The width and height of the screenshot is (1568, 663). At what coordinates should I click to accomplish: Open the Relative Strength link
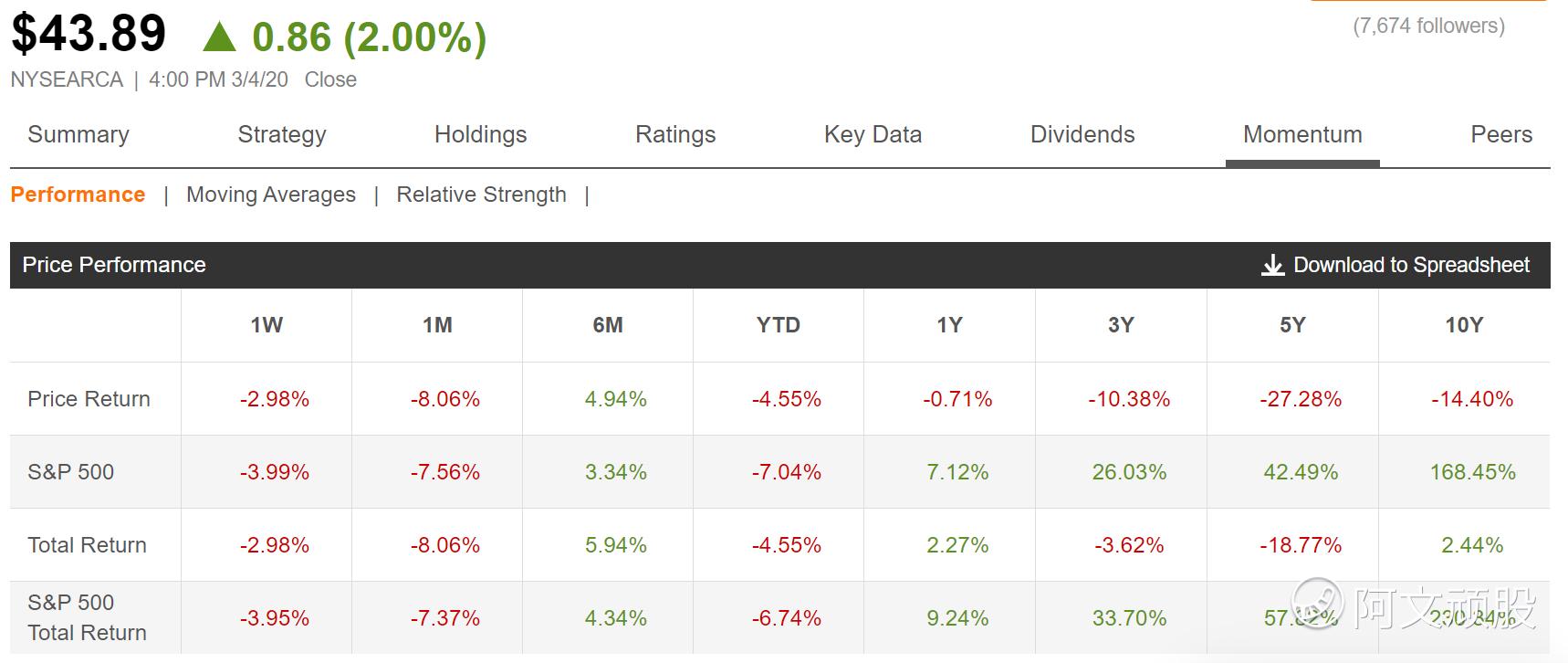tap(481, 195)
